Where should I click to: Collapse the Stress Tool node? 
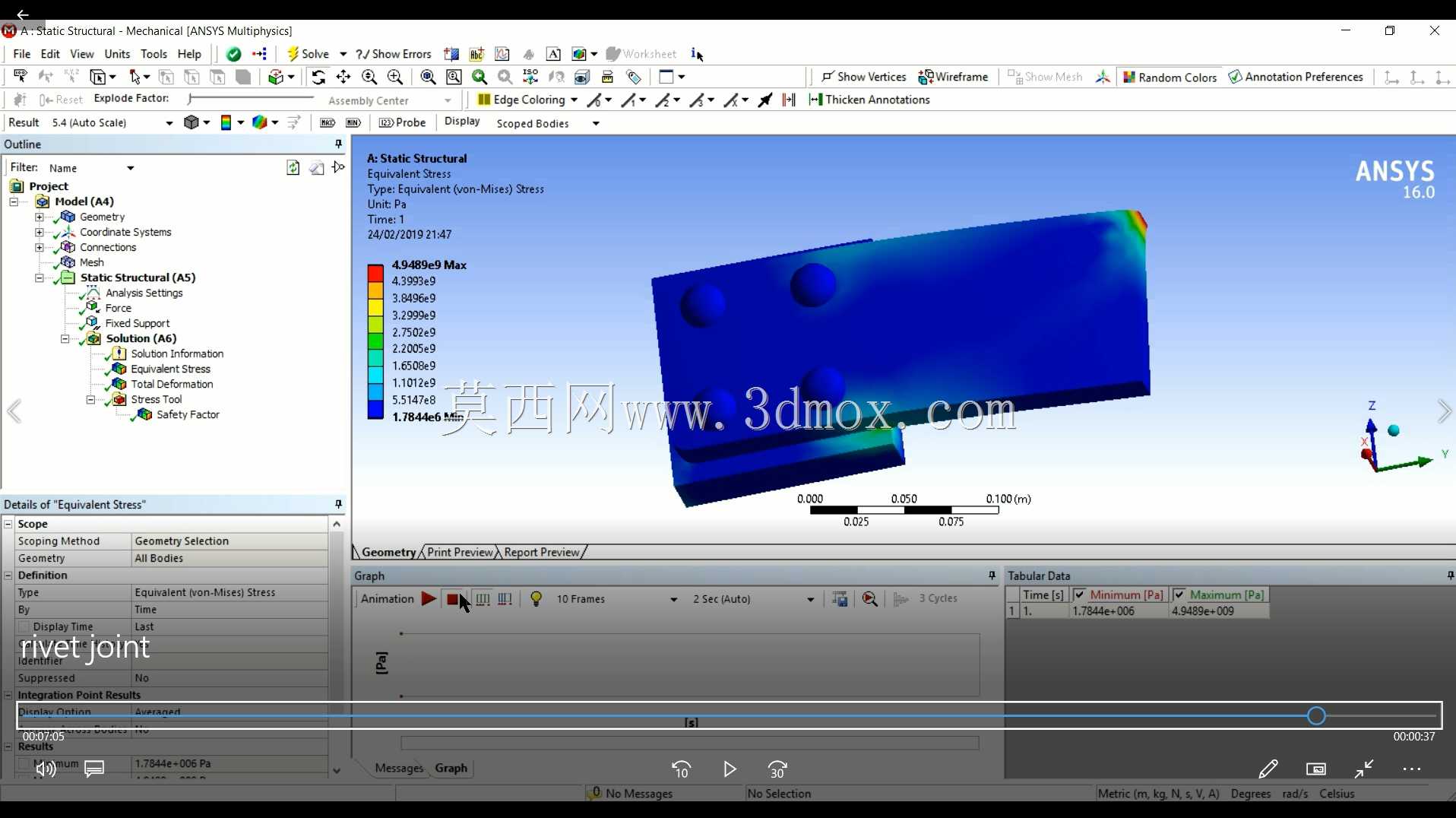tap(90, 399)
